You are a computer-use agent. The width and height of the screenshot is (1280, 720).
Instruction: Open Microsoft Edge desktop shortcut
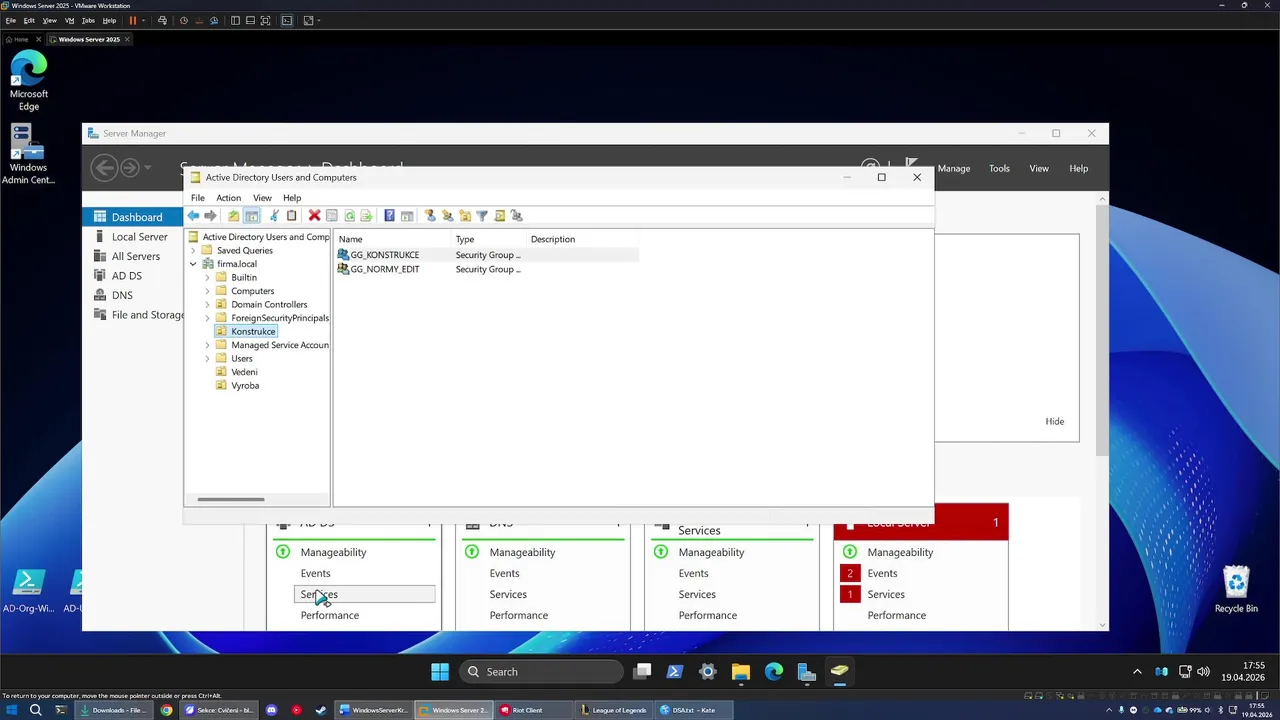tap(29, 81)
